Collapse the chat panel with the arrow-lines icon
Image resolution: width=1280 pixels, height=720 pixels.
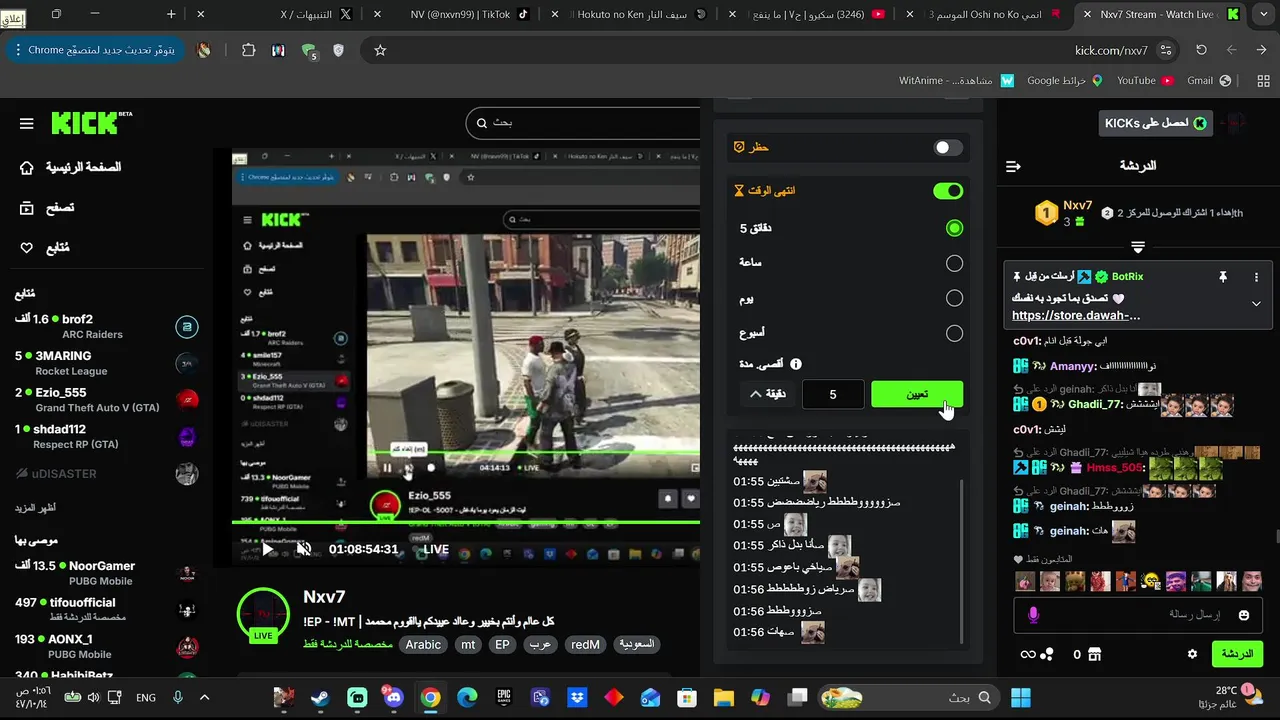click(x=1013, y=166)
